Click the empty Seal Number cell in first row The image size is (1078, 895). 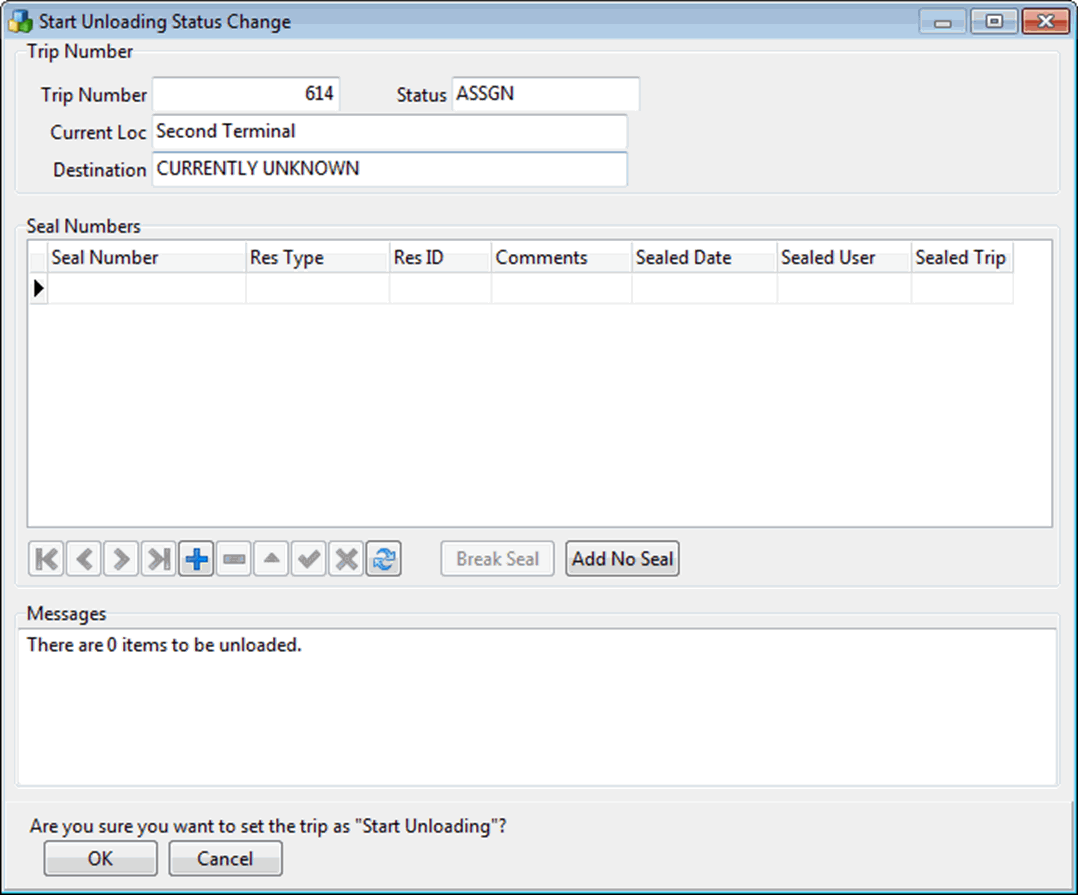146,288
